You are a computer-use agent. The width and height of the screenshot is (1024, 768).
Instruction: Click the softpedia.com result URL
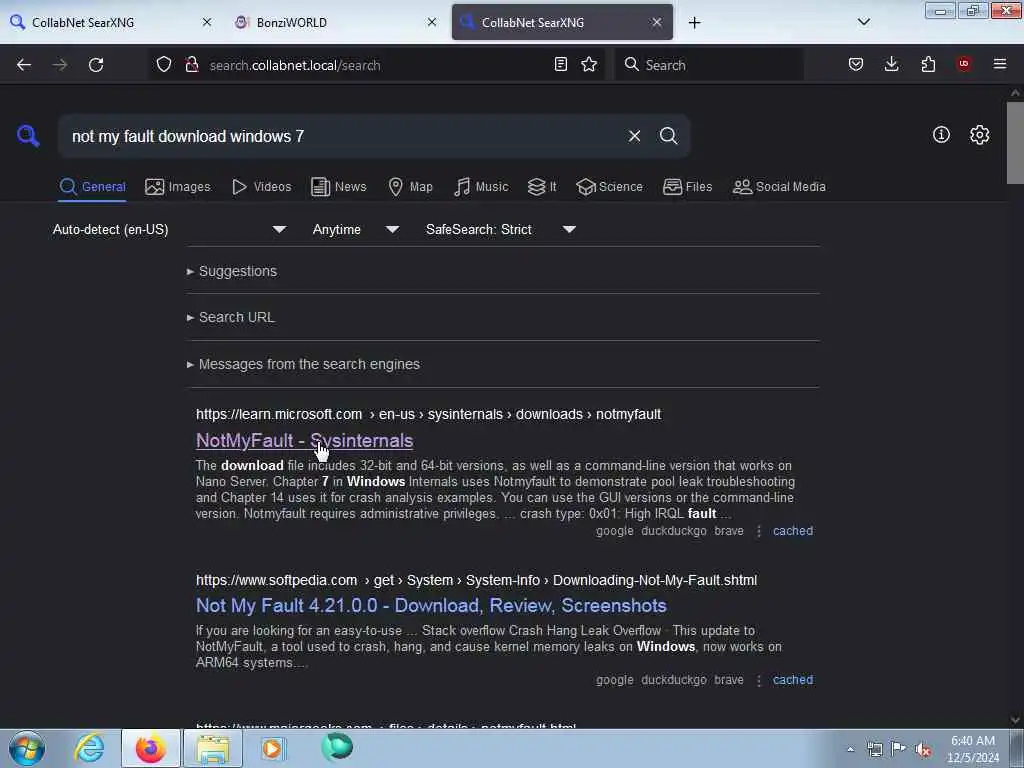(476, 581)
